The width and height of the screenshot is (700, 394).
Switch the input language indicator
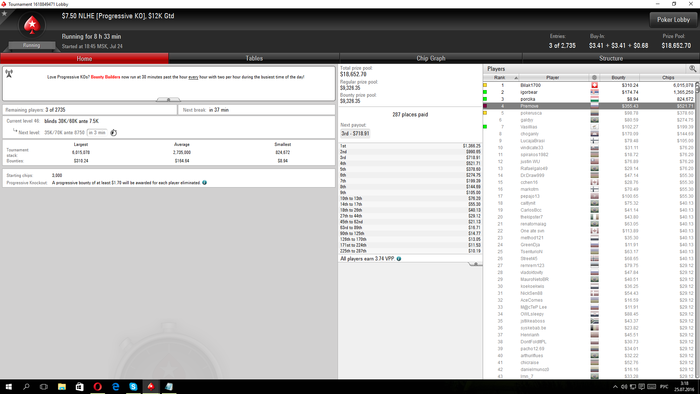coord(664,387)
